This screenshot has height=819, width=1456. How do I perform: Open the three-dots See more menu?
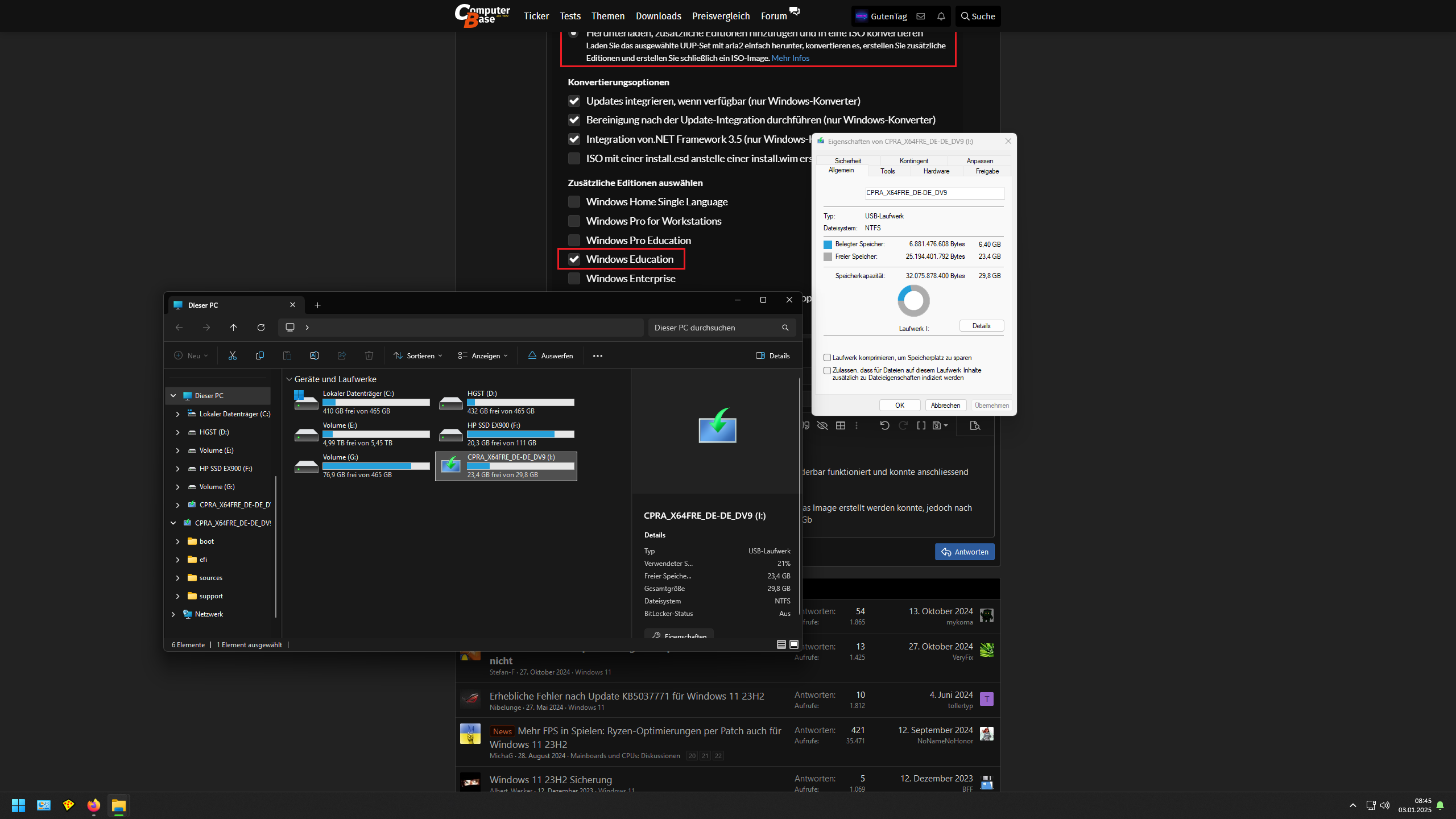(x=597, y=355)
